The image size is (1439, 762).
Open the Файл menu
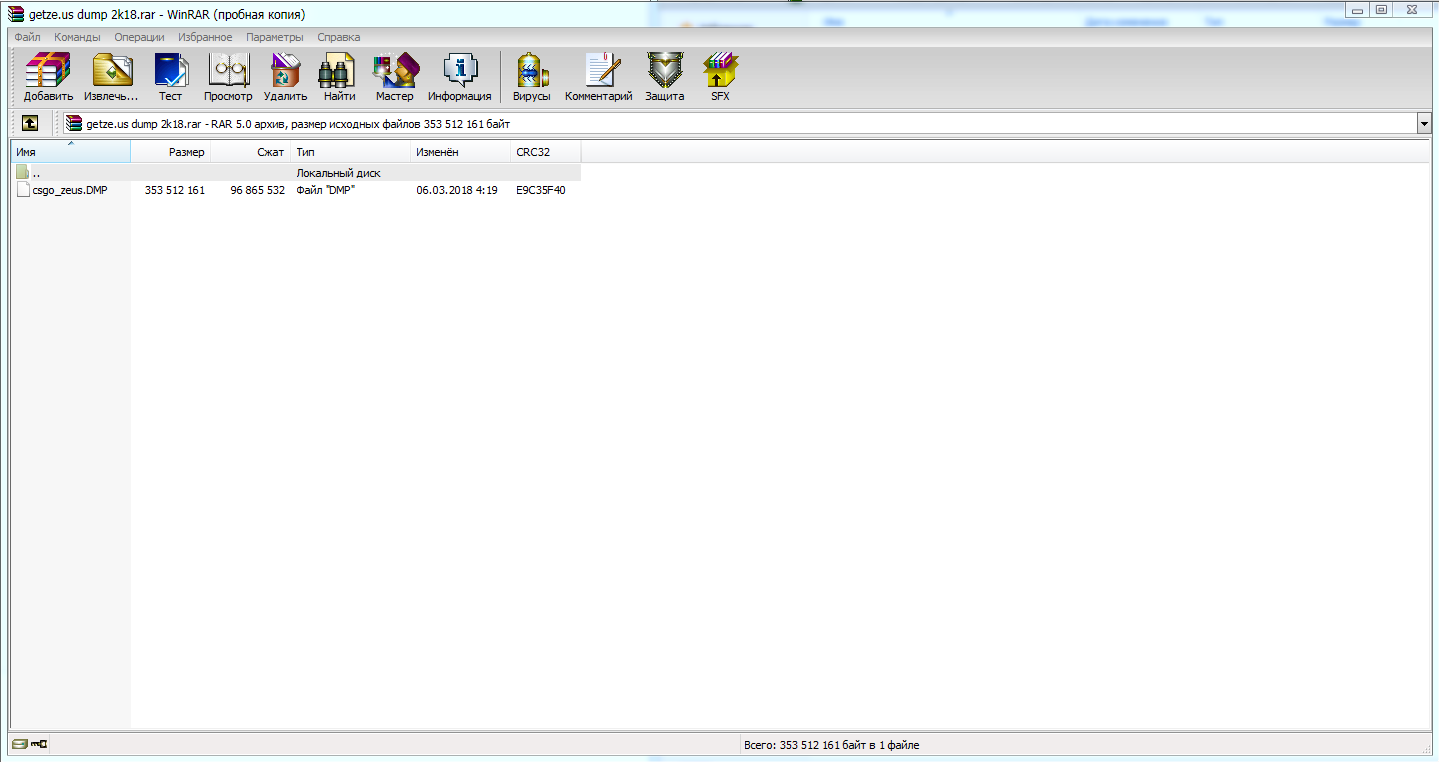tap(27, 37)
